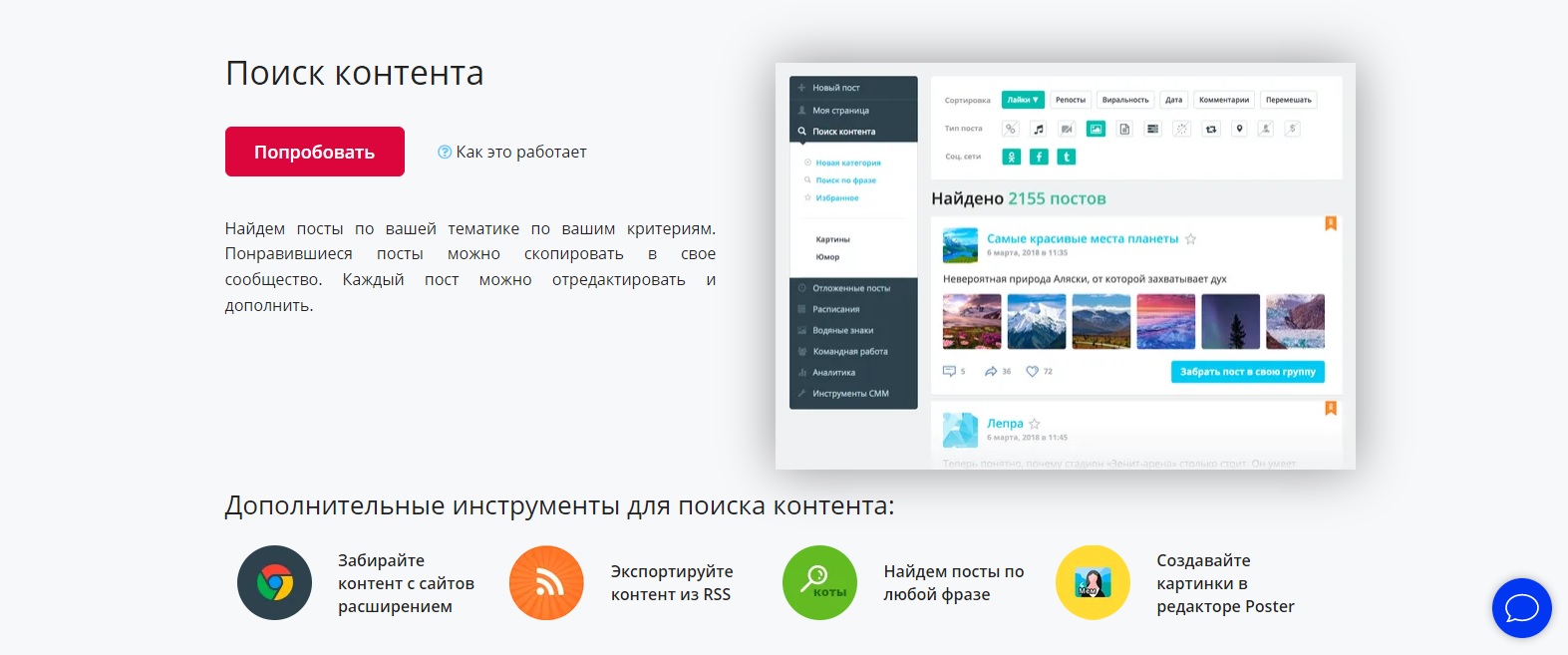Click the green phrase search icon
The width and height of the screenshot is (1568, 655).
[x=819, y=583]
